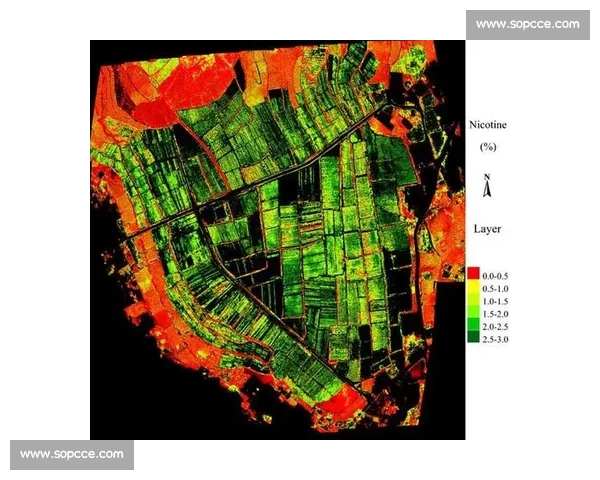Screen dimensions: 600x480
Task: Open the bottom-left www.sopcce.com watermark link
Action: pos(72,454)
